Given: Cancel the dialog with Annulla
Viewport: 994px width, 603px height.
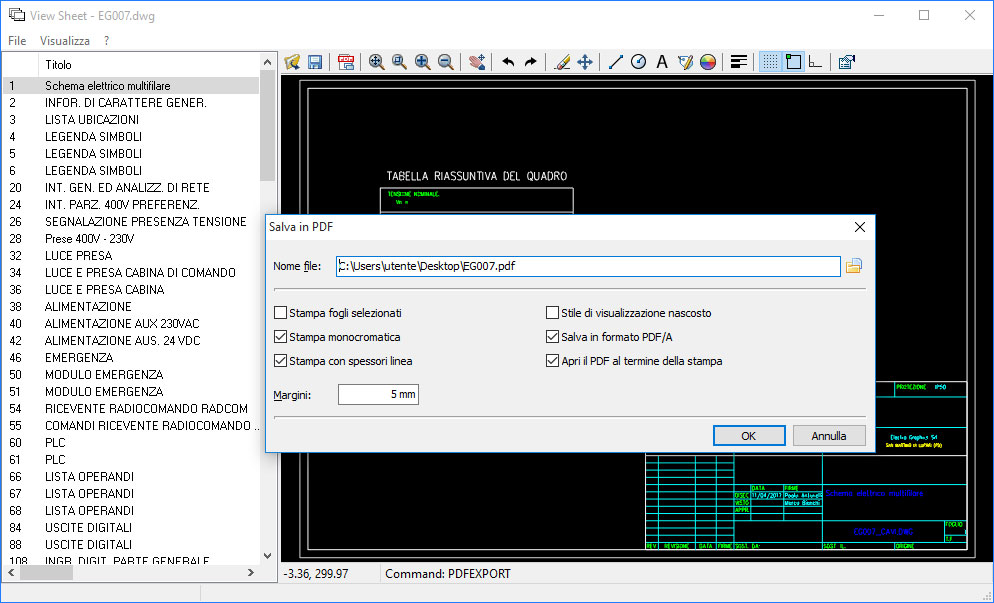Looking at the screenshot, I should [829, 436].
